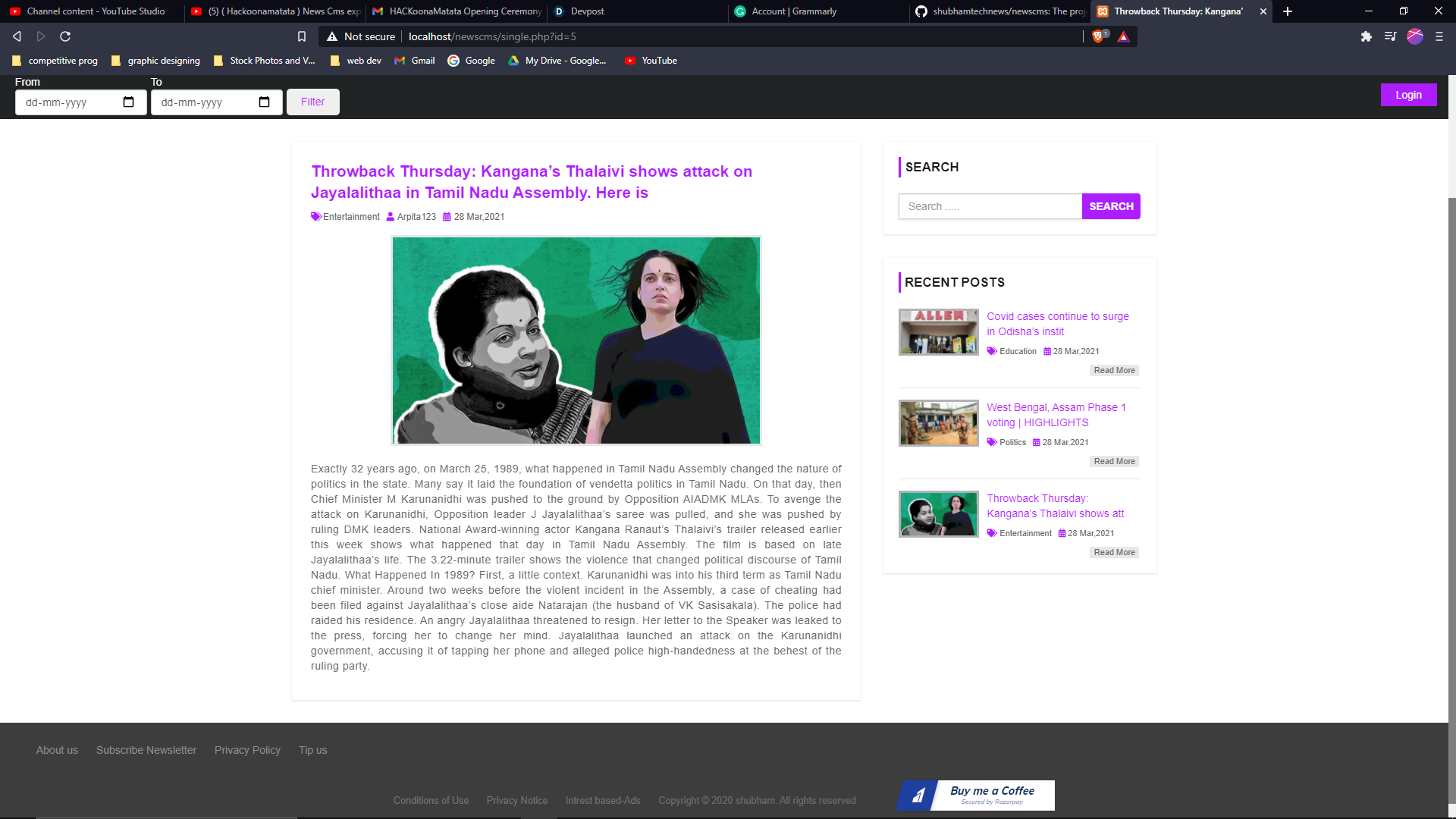This screenshot has height=819, width=1456.
Task: Open the Extensions puzzle icon
Action: [x=1366, y=36]
